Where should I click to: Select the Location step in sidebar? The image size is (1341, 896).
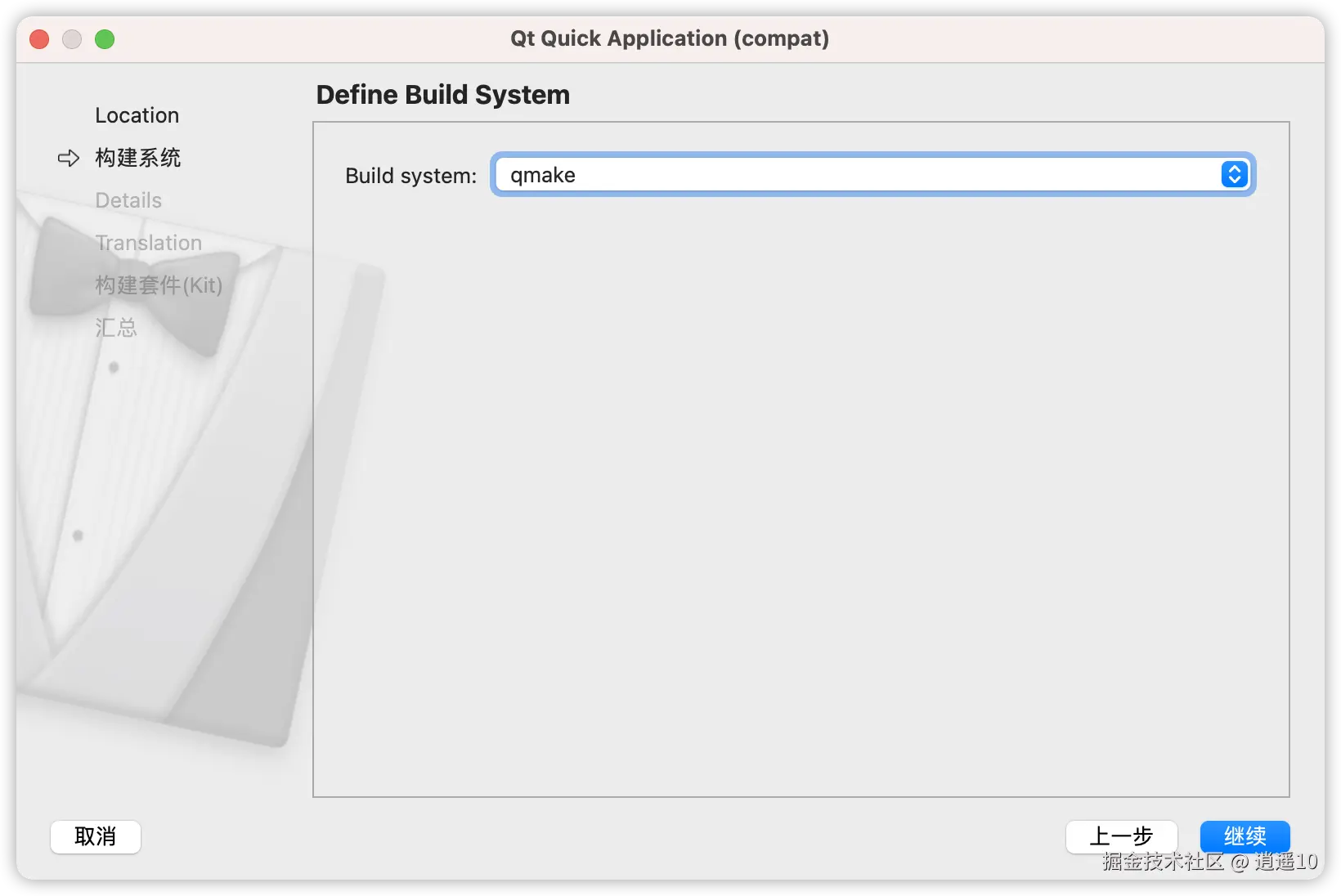click(x=137, y=115)
